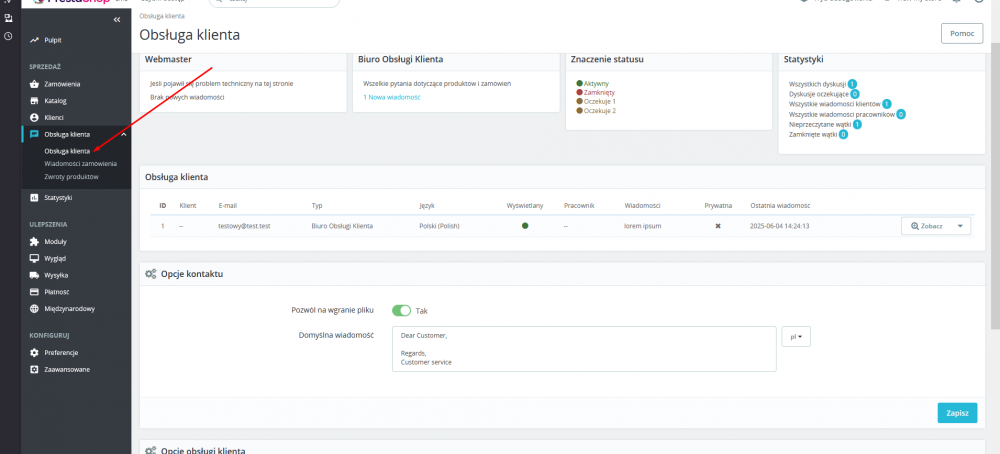Screen dimensions: 1000x454
Task: Open Moduły puzzle piece icon
Action: coord(35,242)
